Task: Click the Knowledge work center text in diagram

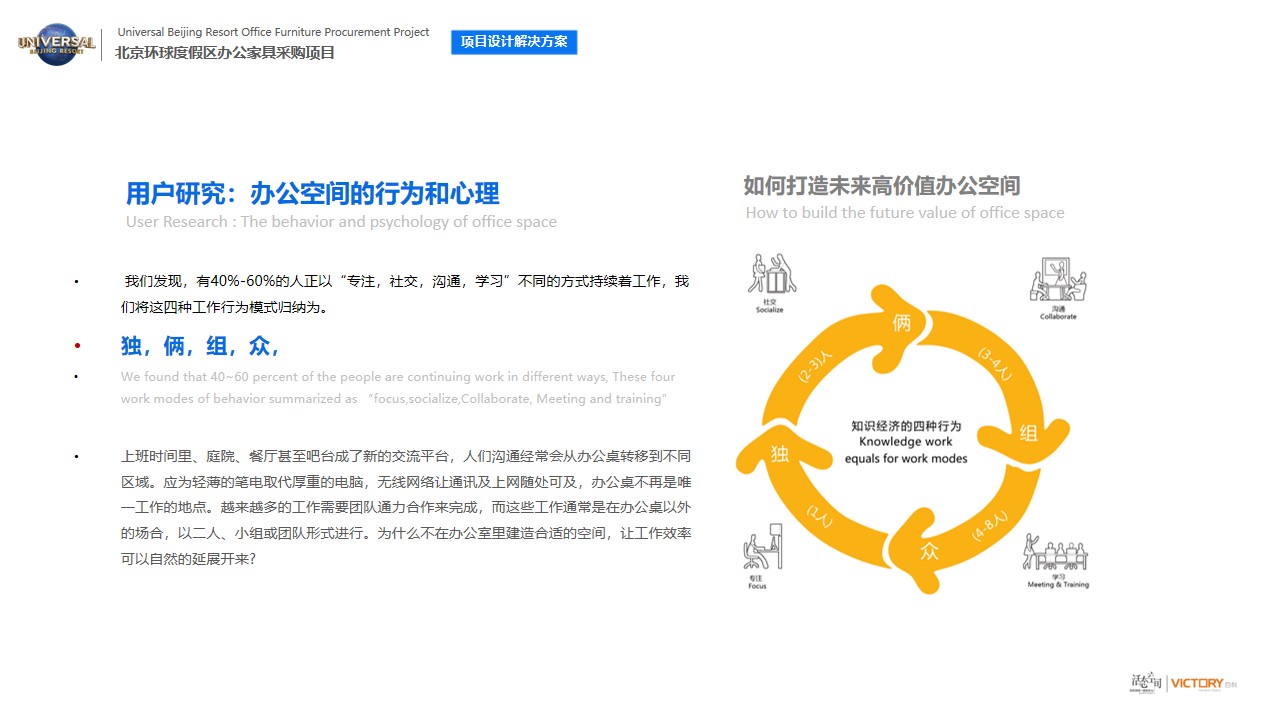Action: point(905,441)
